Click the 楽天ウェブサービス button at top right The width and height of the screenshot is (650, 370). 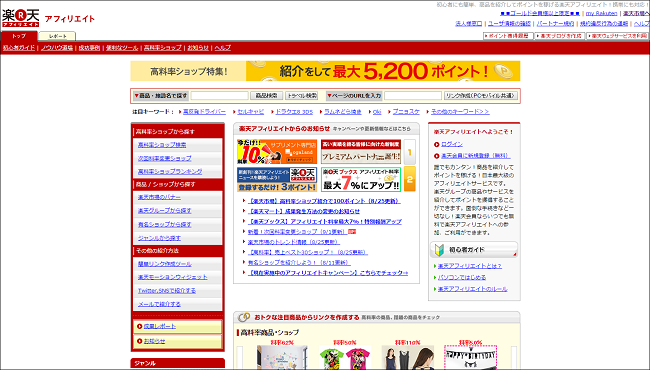click(617, 36)
